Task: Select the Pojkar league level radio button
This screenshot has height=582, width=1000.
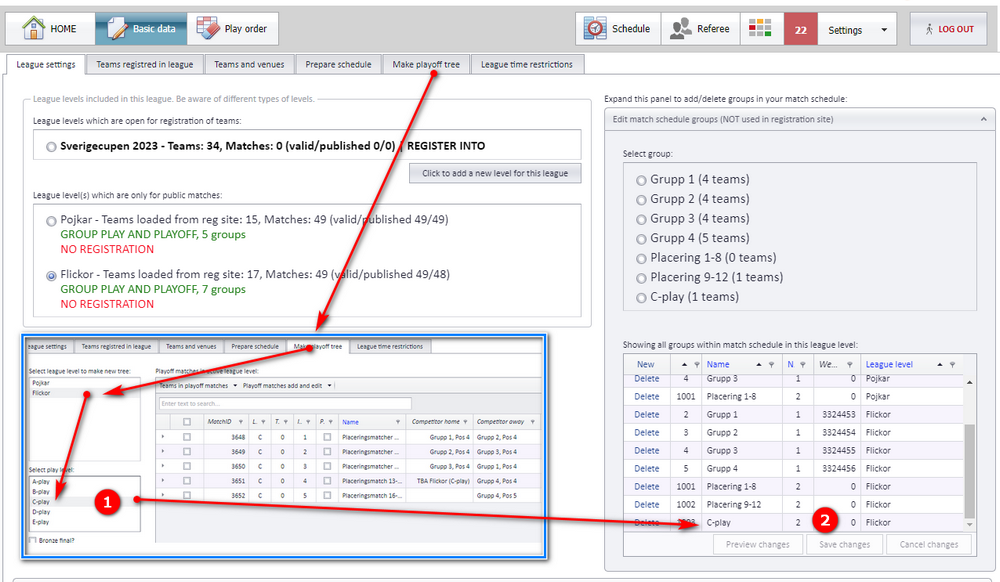Action: pyautogui.click(x=51, y=221)
